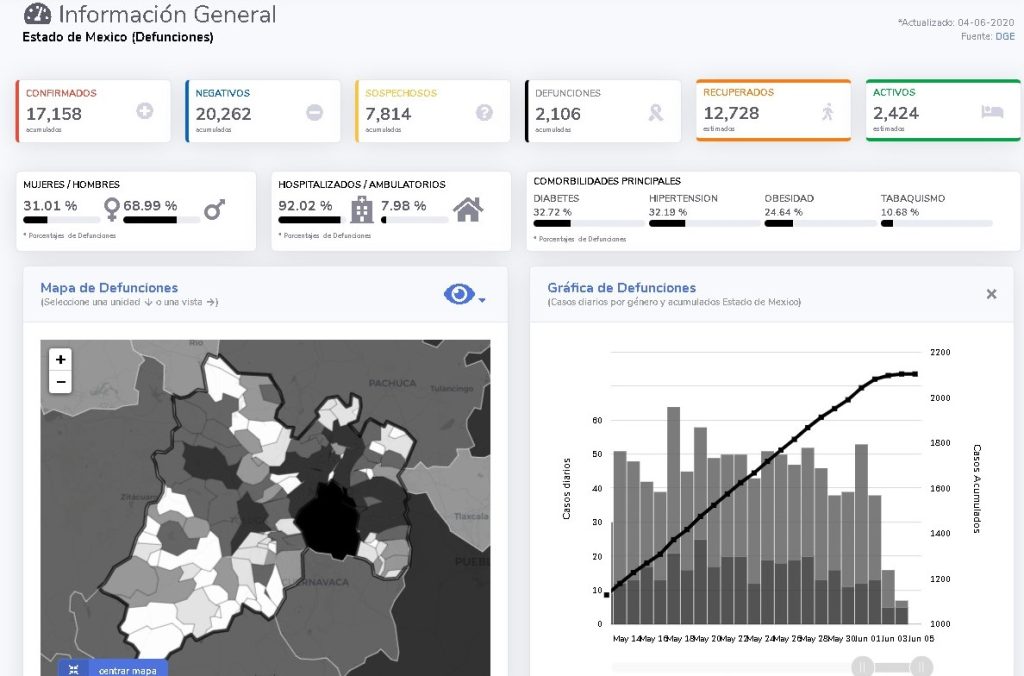Viewport: 1024px width, 676px height.
Task: Toggle the map view eye icon
Action: (x=458, y=294)
